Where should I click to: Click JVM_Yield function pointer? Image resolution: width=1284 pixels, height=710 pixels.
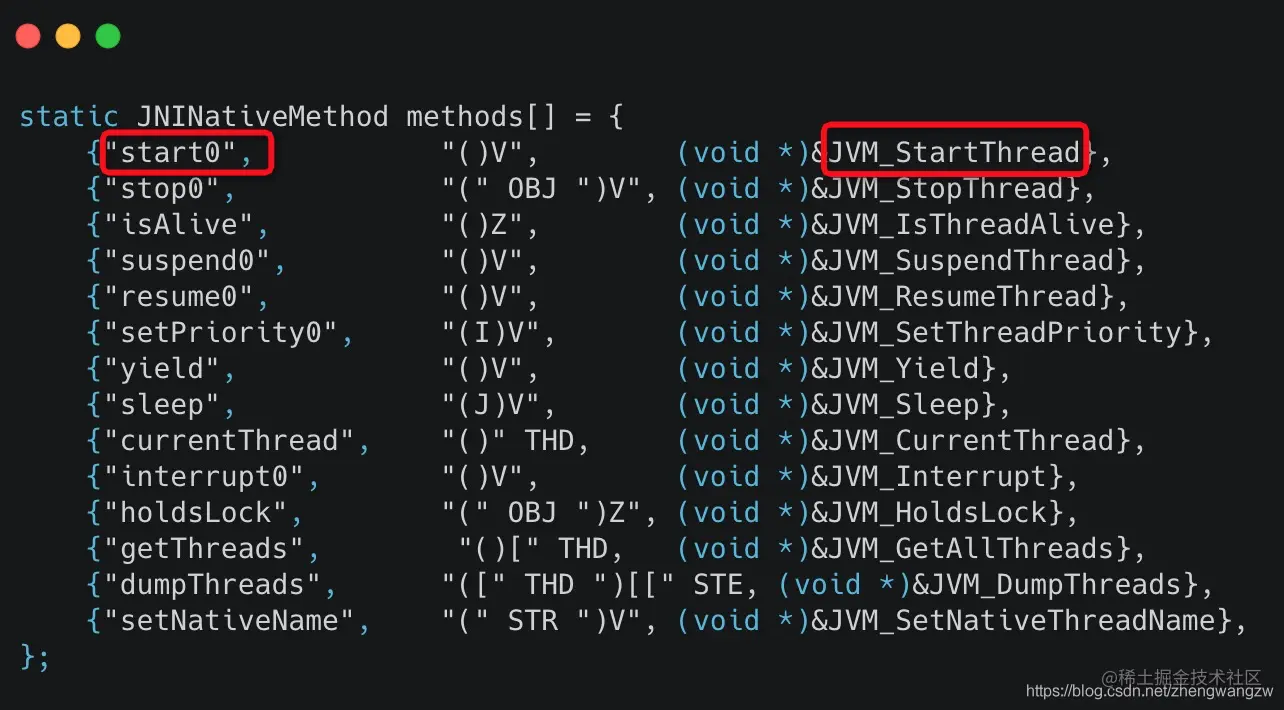(x=904, y=369)
